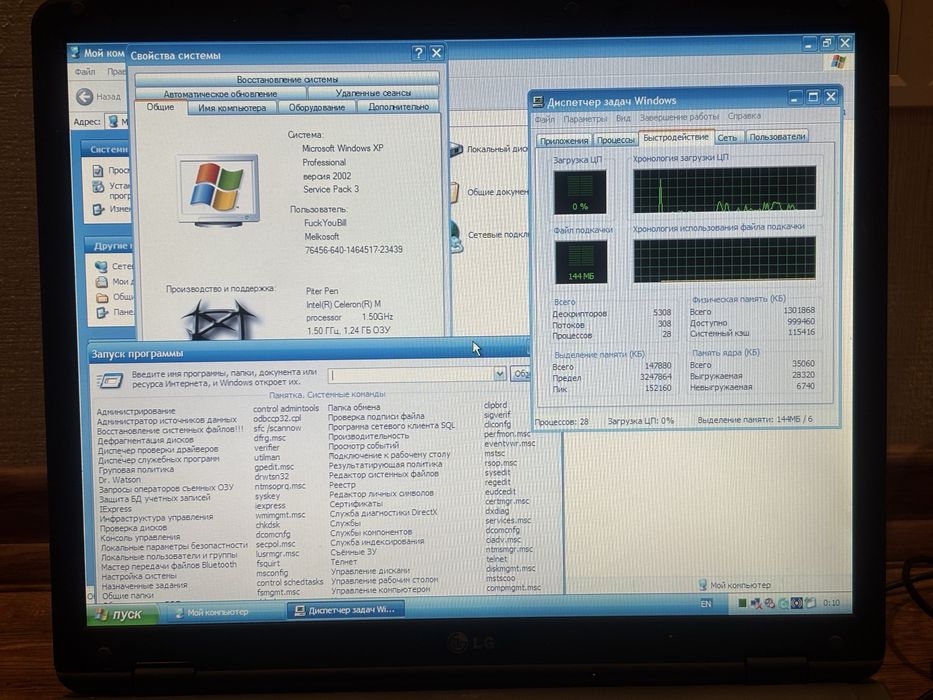Click the gpedit.msc command text

click(274, 467)
